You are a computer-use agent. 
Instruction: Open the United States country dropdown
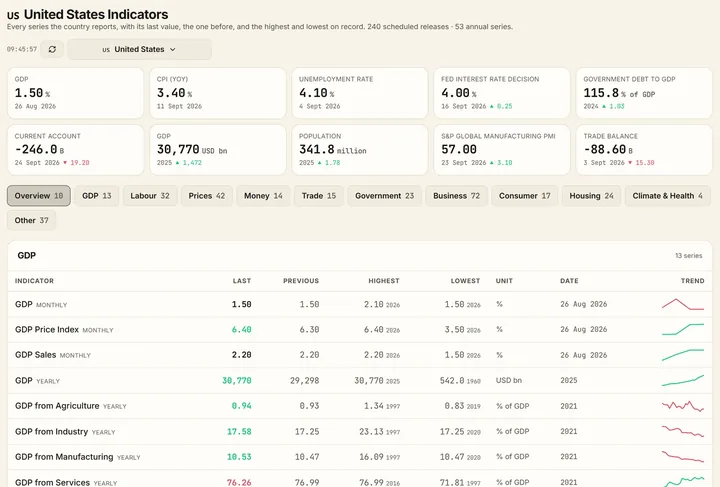[x=139, y=49]
